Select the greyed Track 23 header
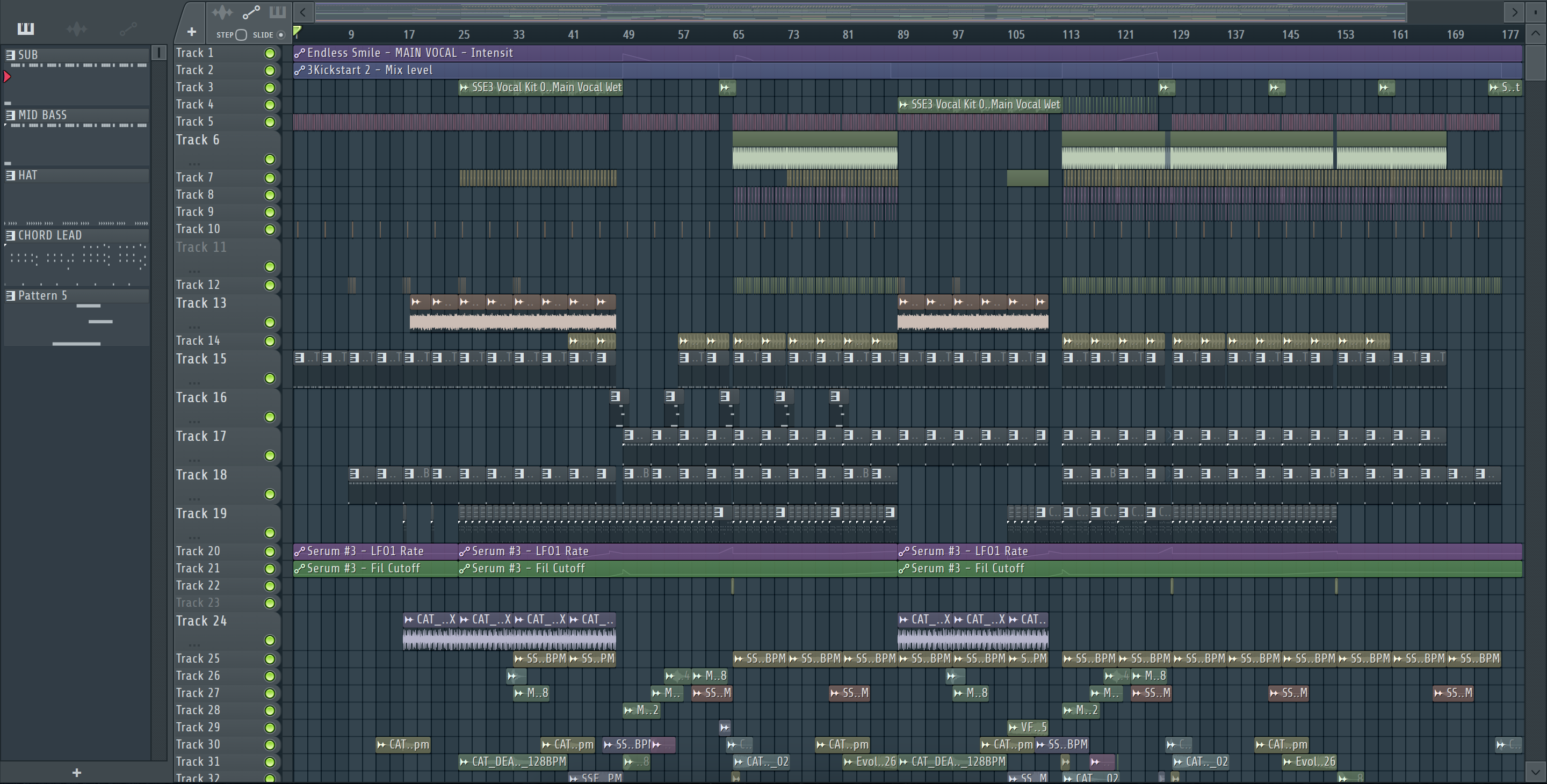Screen dimensions: 1547x784 point(227,602)
